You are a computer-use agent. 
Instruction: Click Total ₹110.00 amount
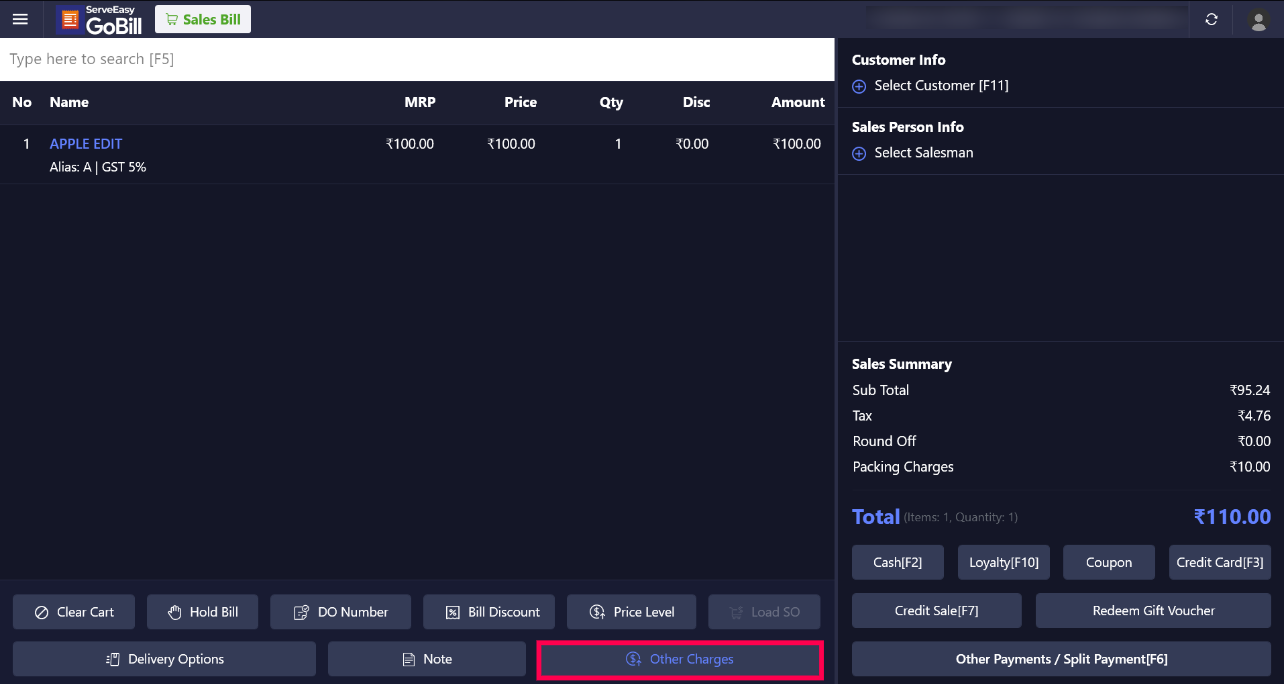[x=1232, y=517]
